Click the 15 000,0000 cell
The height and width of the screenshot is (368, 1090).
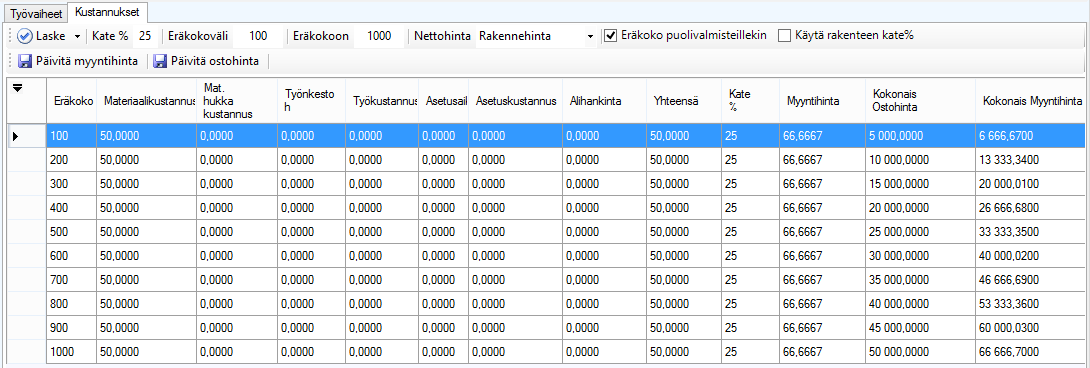click(920, 184)
